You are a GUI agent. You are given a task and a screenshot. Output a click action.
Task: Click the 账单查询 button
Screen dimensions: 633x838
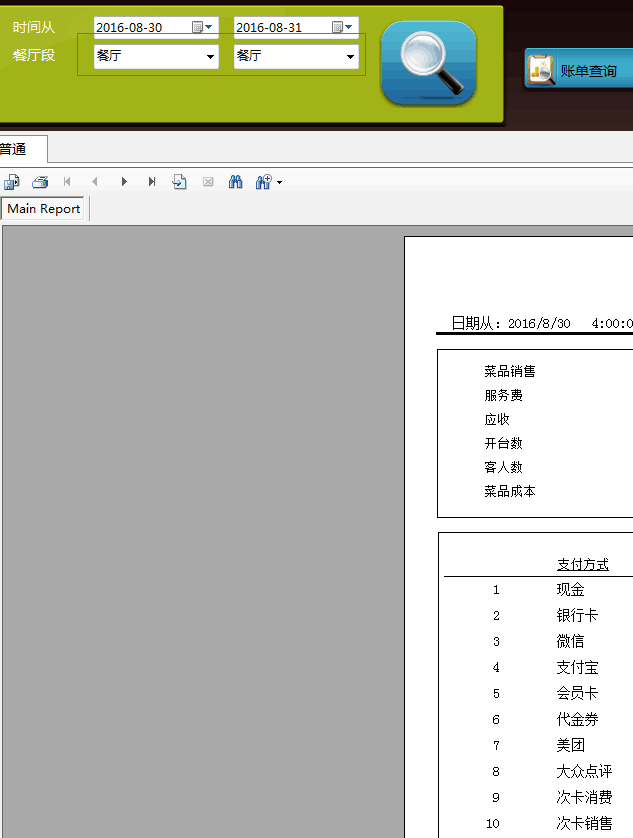pos(578,69)
